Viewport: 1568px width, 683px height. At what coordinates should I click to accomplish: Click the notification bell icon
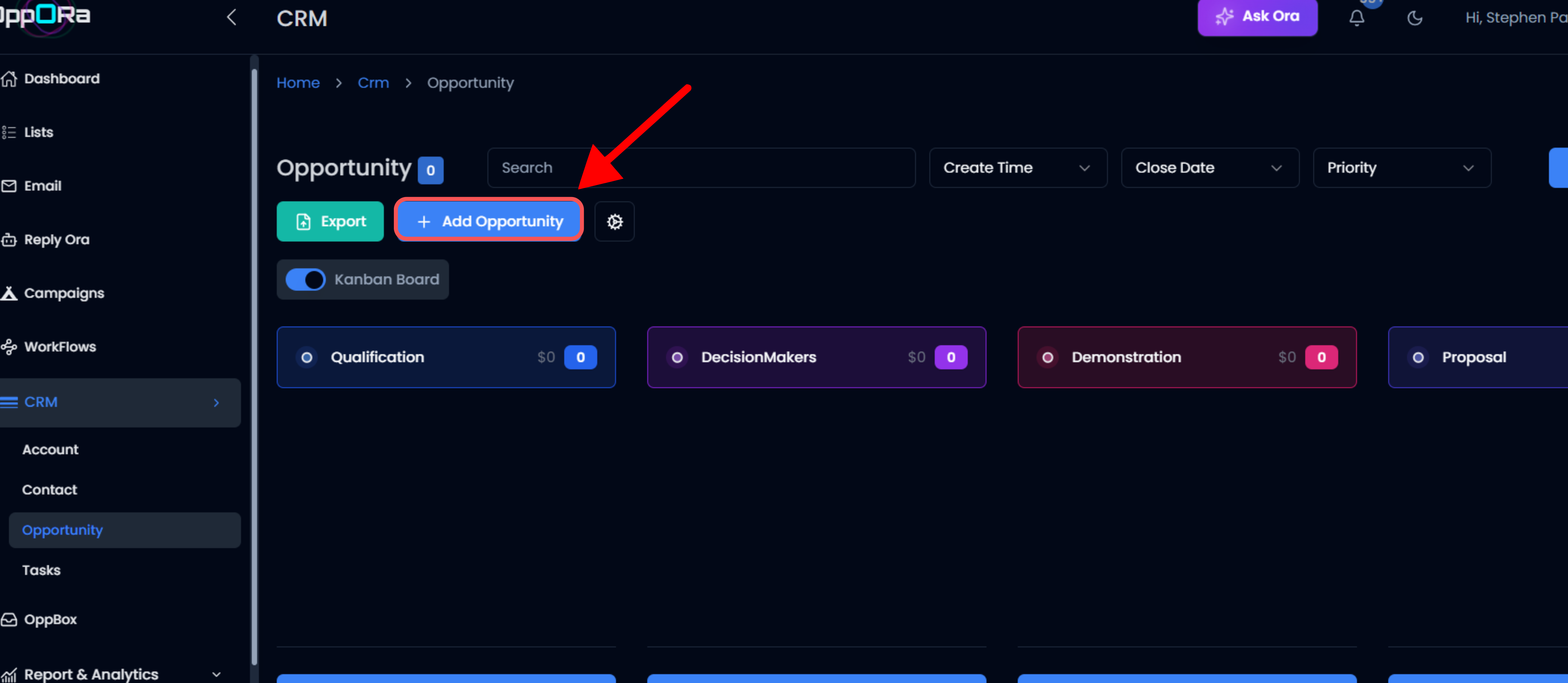(x=1356, y=18)
